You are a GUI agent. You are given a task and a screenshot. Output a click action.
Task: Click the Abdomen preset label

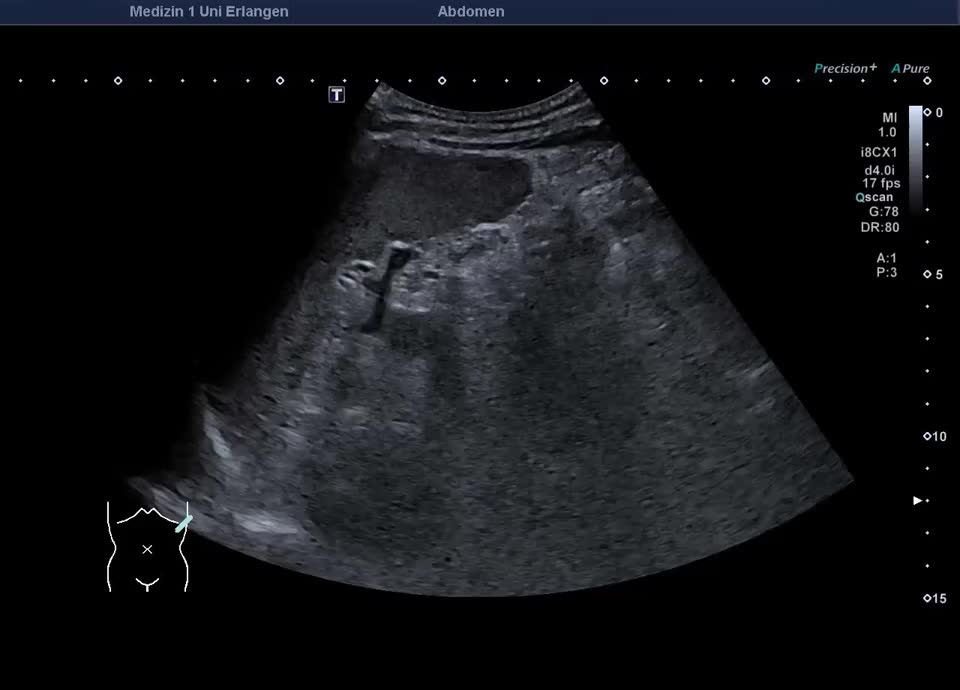(470, 12)
